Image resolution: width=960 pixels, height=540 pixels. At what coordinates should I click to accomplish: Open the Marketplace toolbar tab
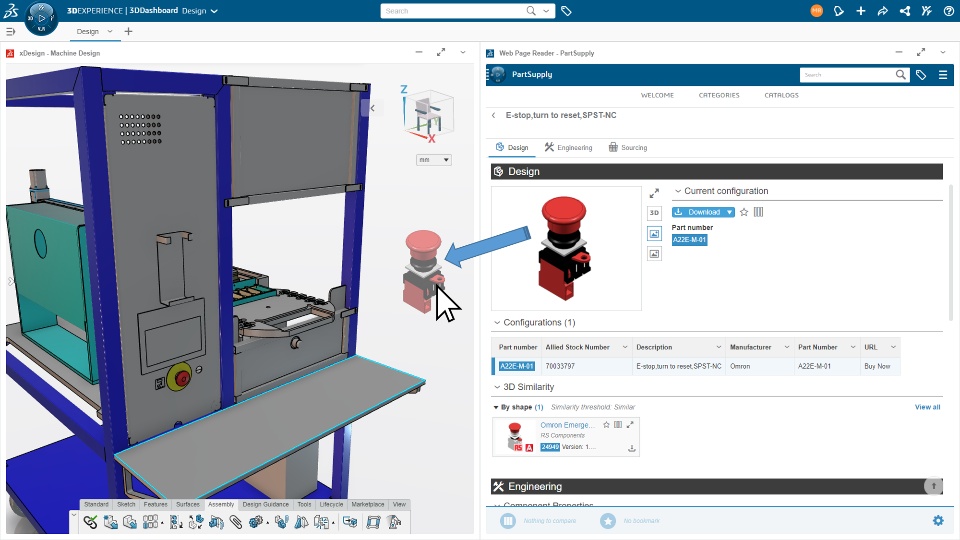368,504
